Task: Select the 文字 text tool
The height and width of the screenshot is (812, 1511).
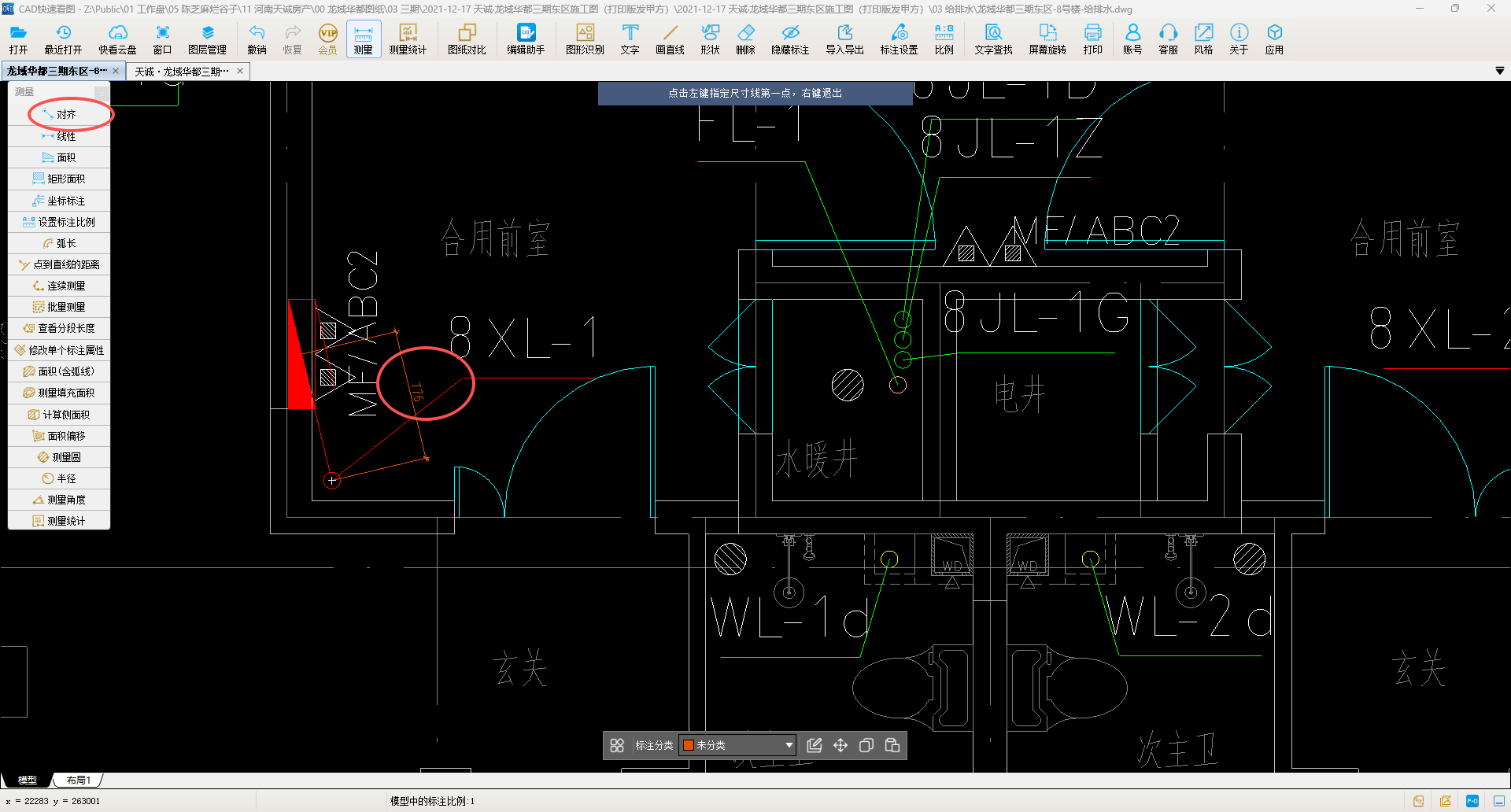Action: point(630,39)
